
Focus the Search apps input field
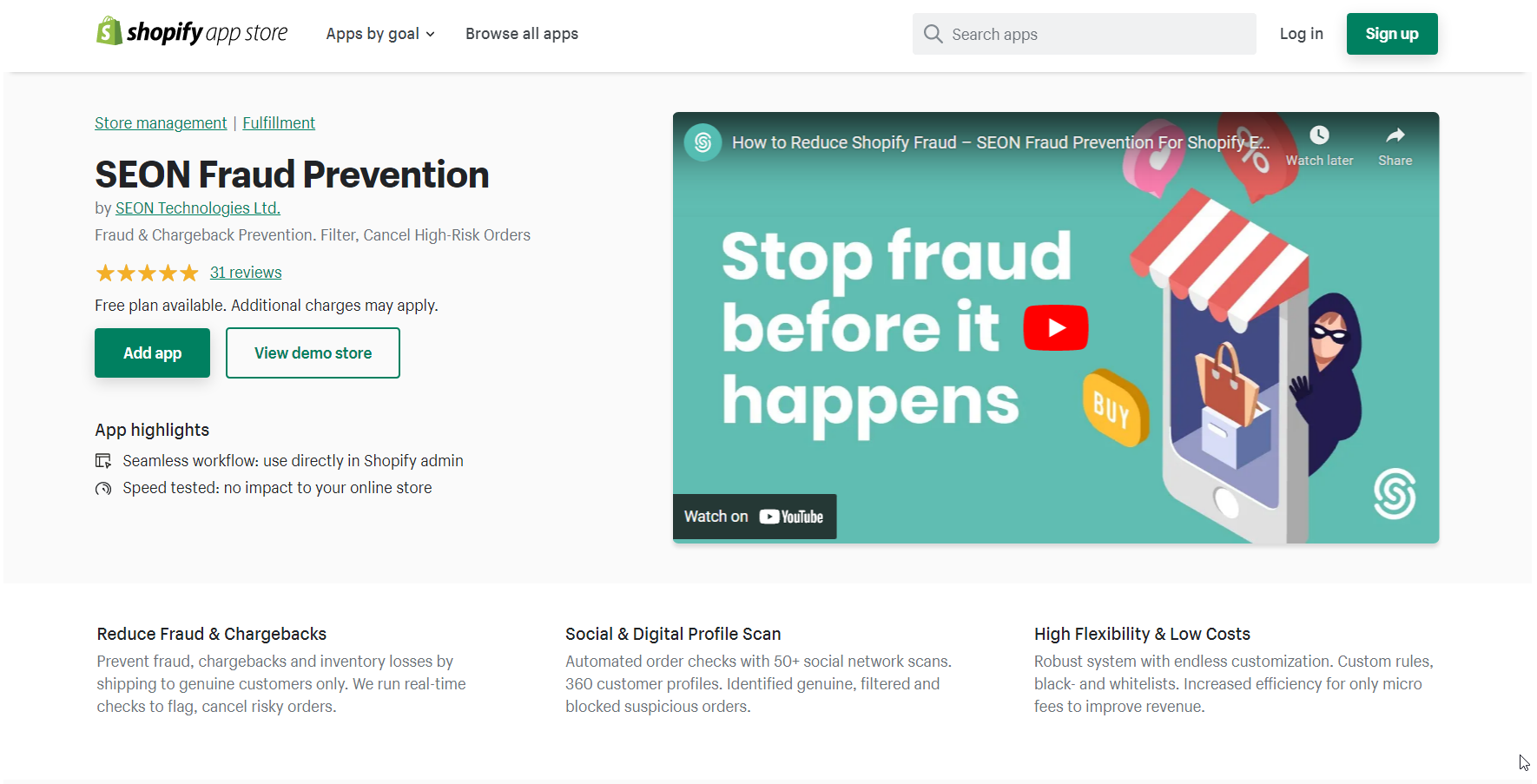(x=1084, y=34)
